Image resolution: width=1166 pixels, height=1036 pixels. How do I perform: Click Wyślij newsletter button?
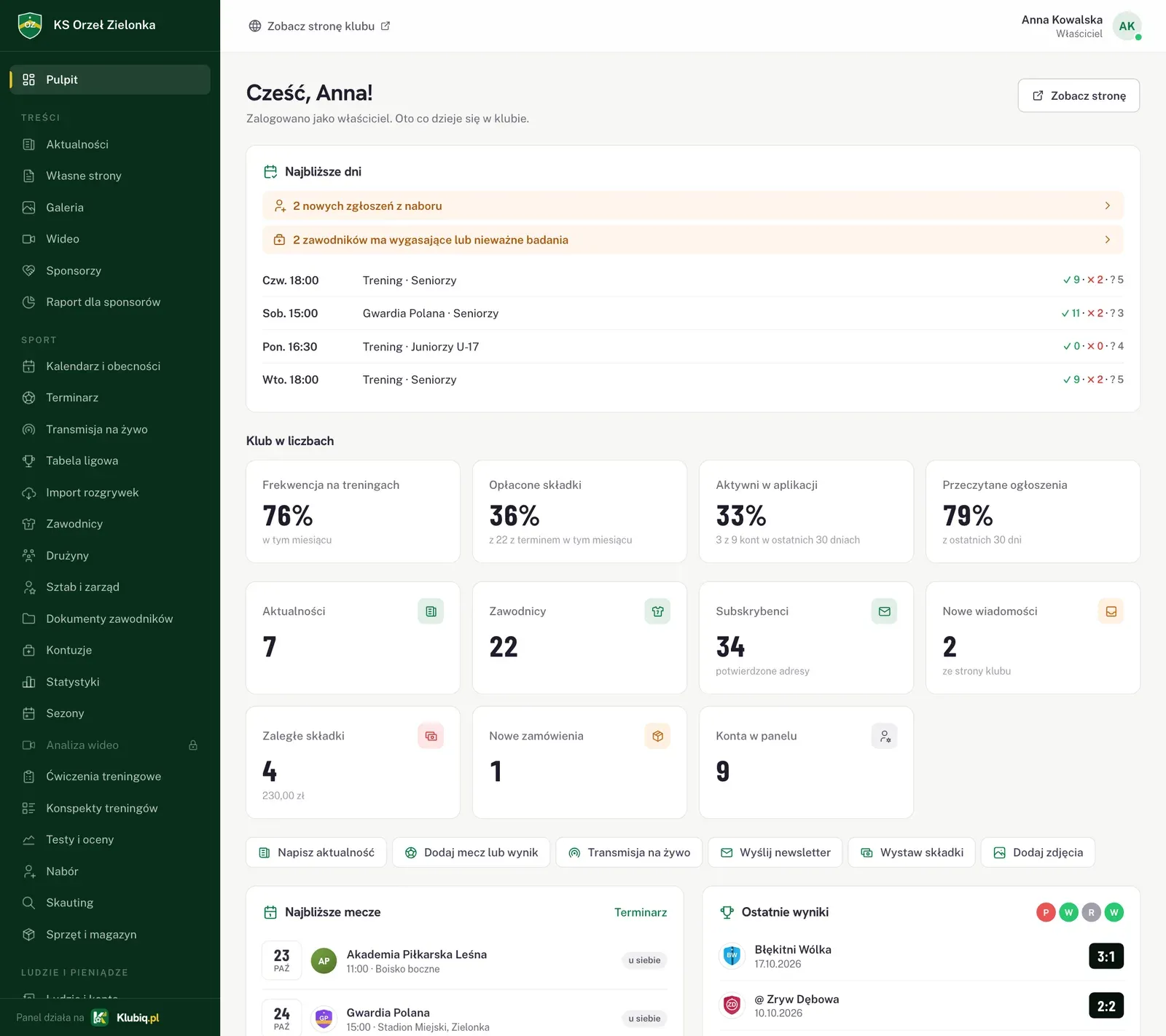(x=775, y=852)
